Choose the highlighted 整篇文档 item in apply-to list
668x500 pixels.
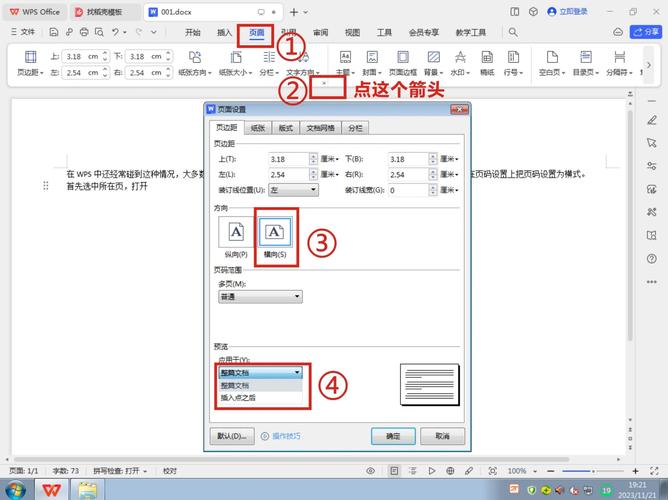tap(260, 385)
